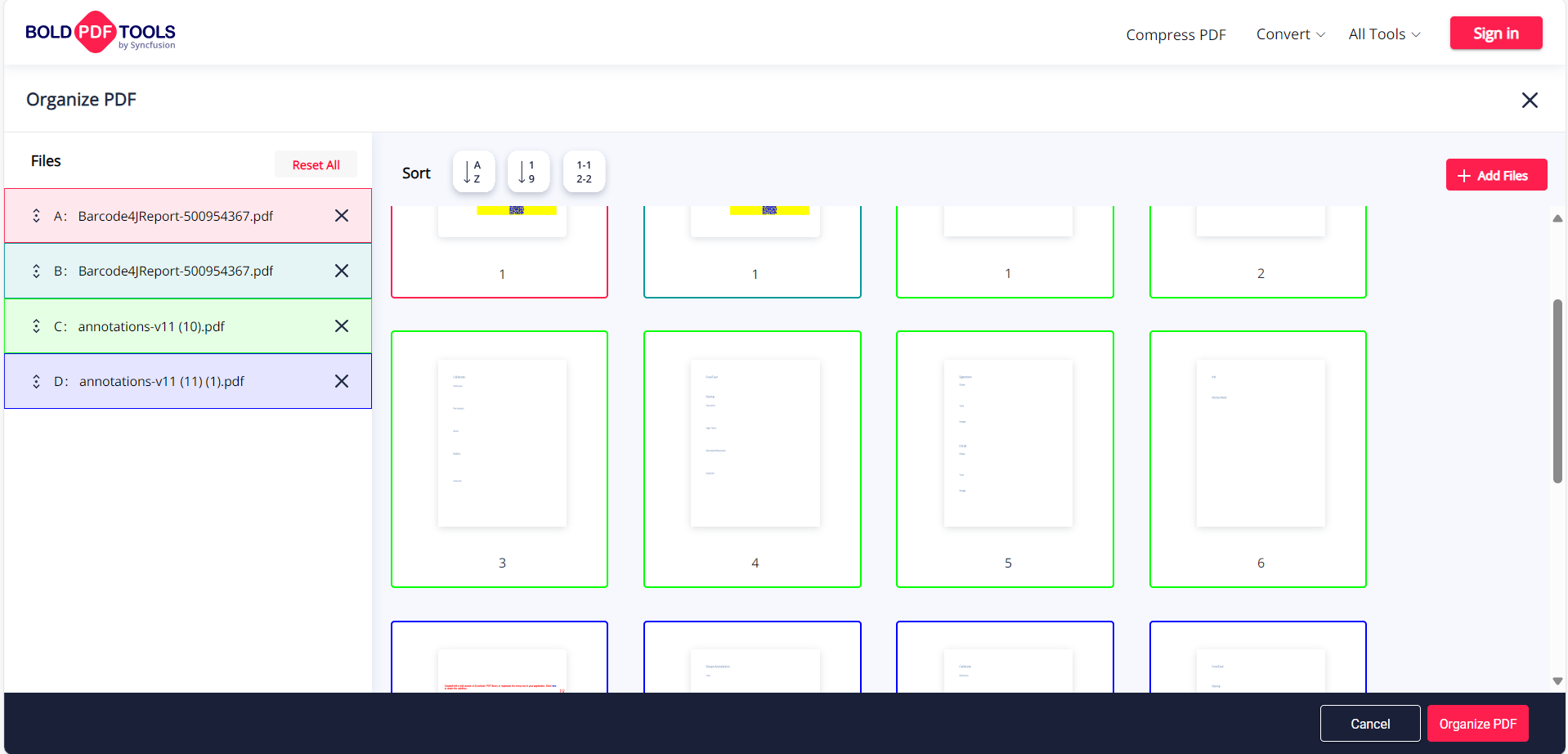Remove annotations-v11 (10).pdf from files
The width and height of the screenshot is (1568, 754).
click(342, 326)
